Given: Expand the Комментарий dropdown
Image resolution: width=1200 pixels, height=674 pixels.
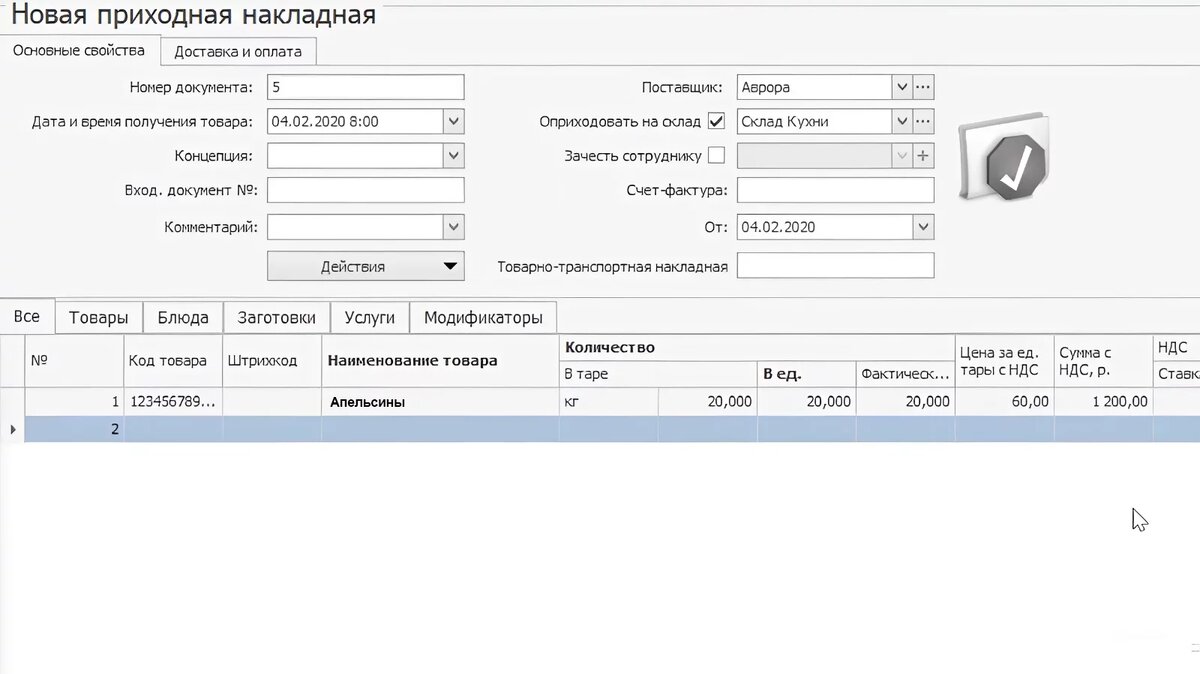Looking at the screenshot, I should (453, 227).
